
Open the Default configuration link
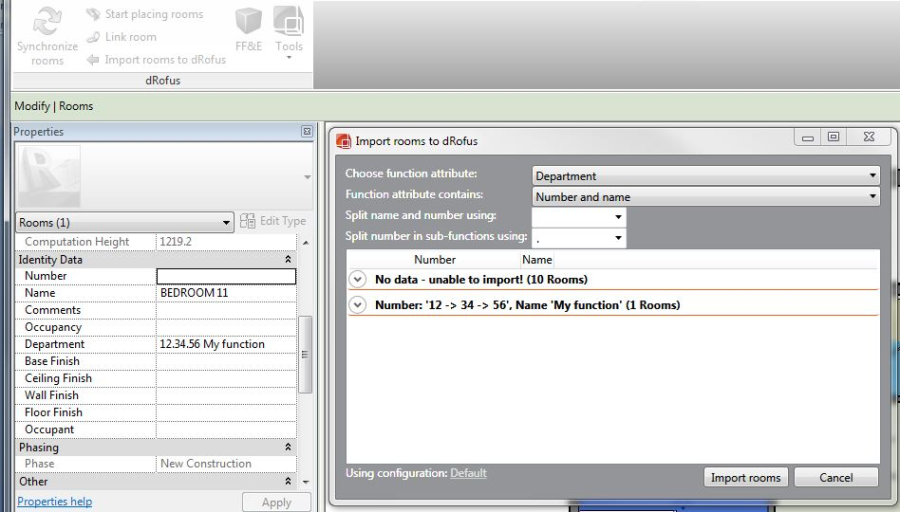click(468, 472)
